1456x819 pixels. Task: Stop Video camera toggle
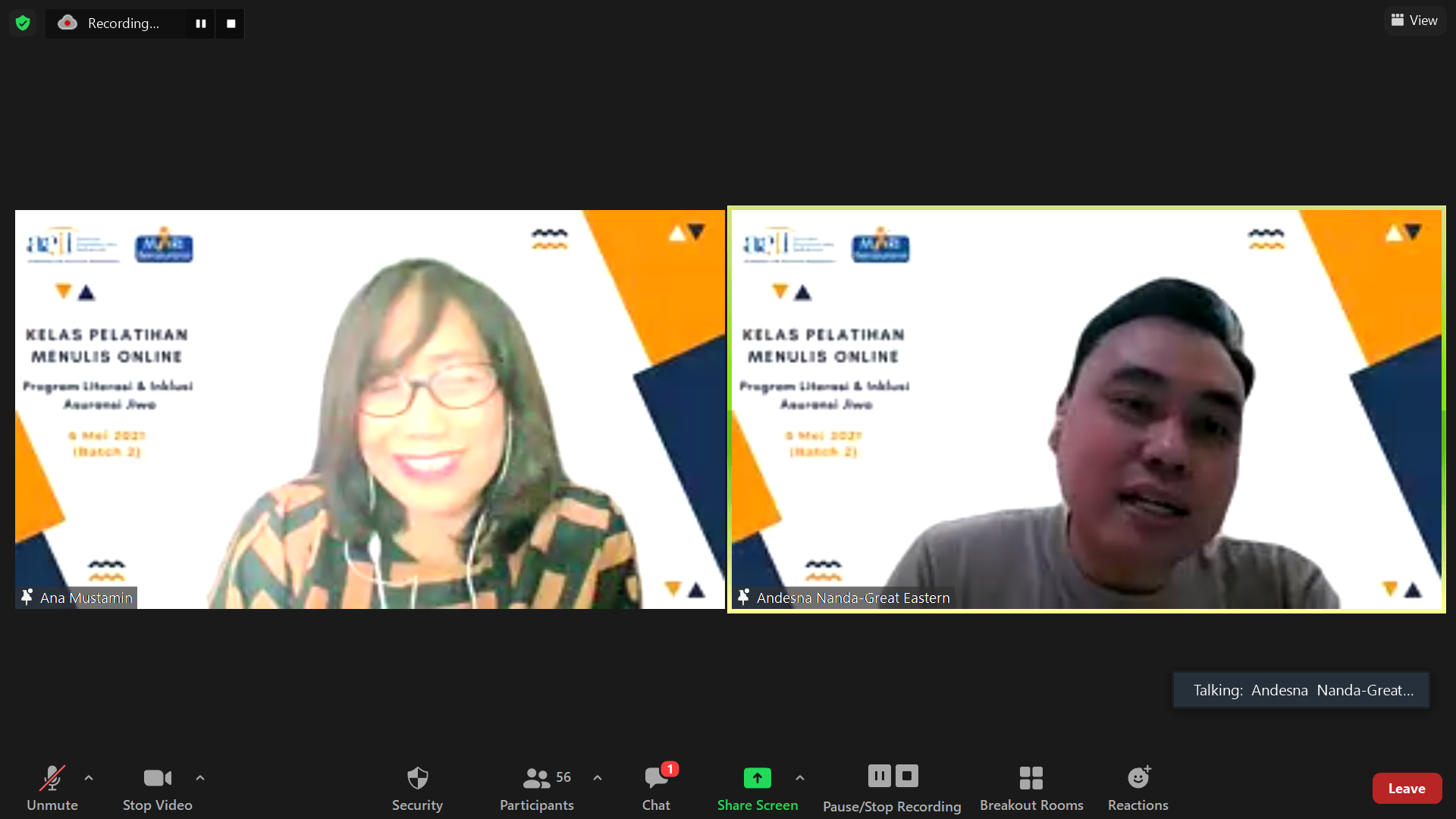coord(158,788)
